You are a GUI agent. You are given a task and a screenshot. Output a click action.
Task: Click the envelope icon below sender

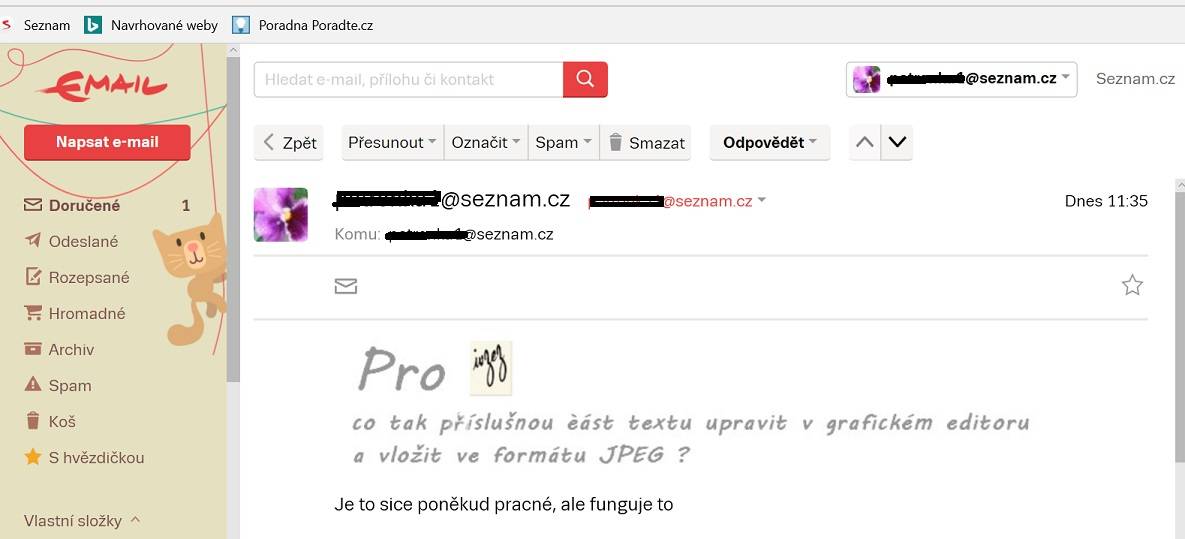tap(345, 286)
